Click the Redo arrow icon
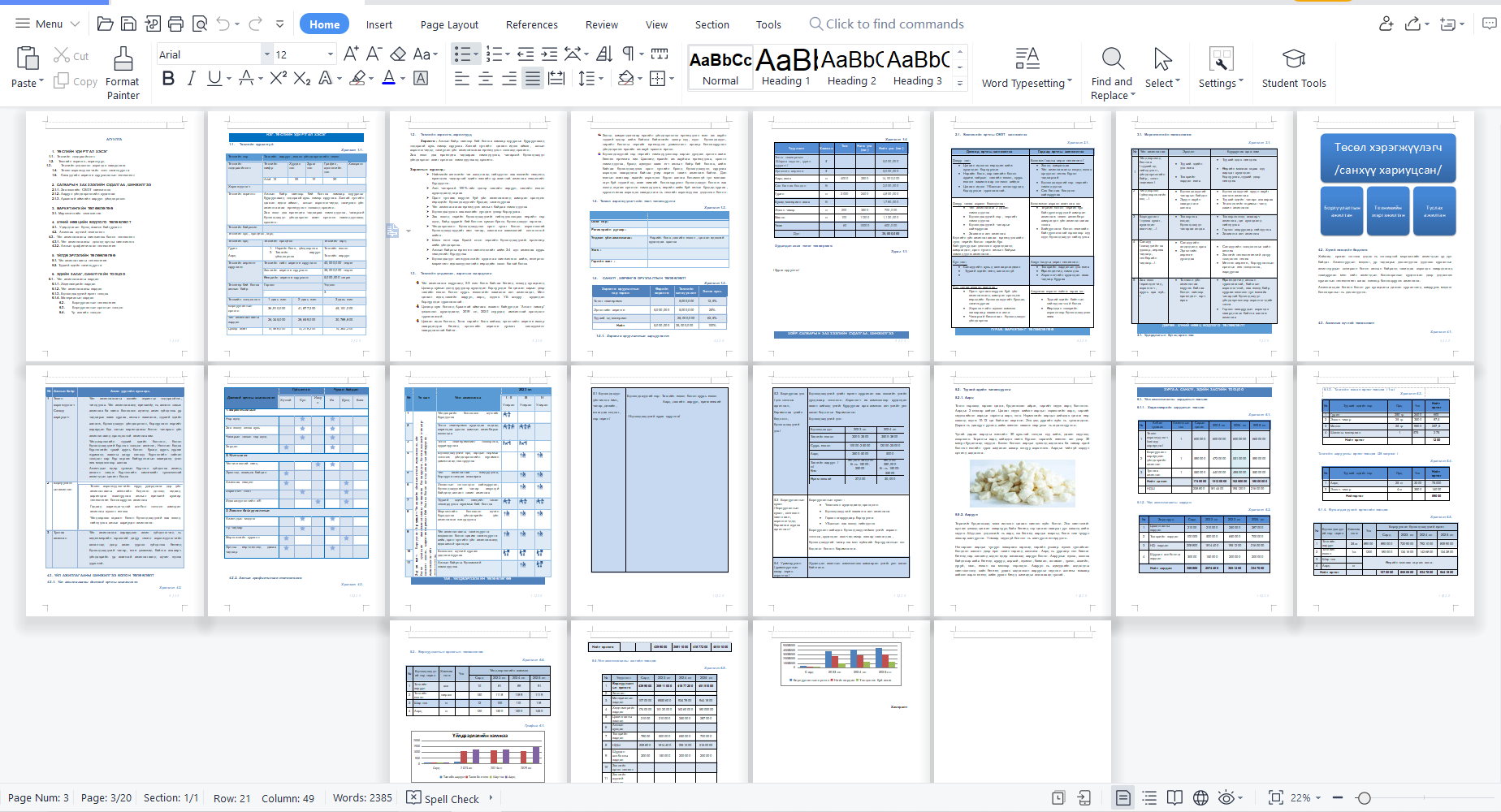This screenshot has width=1501, height=812. [x=255, y=24]
